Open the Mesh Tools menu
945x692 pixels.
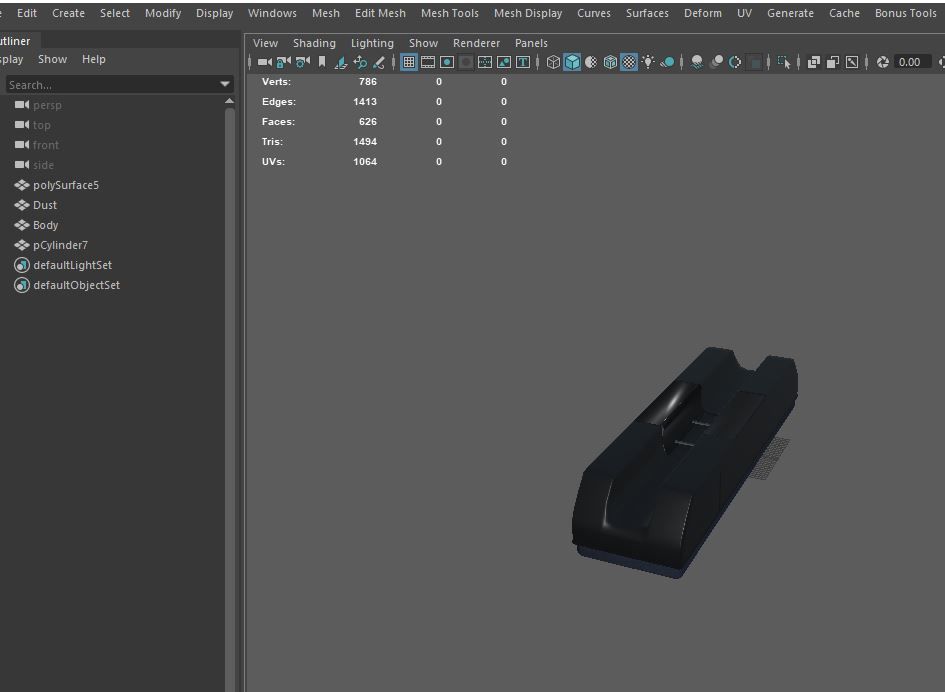pyautogui.click(x=450, y=13)
